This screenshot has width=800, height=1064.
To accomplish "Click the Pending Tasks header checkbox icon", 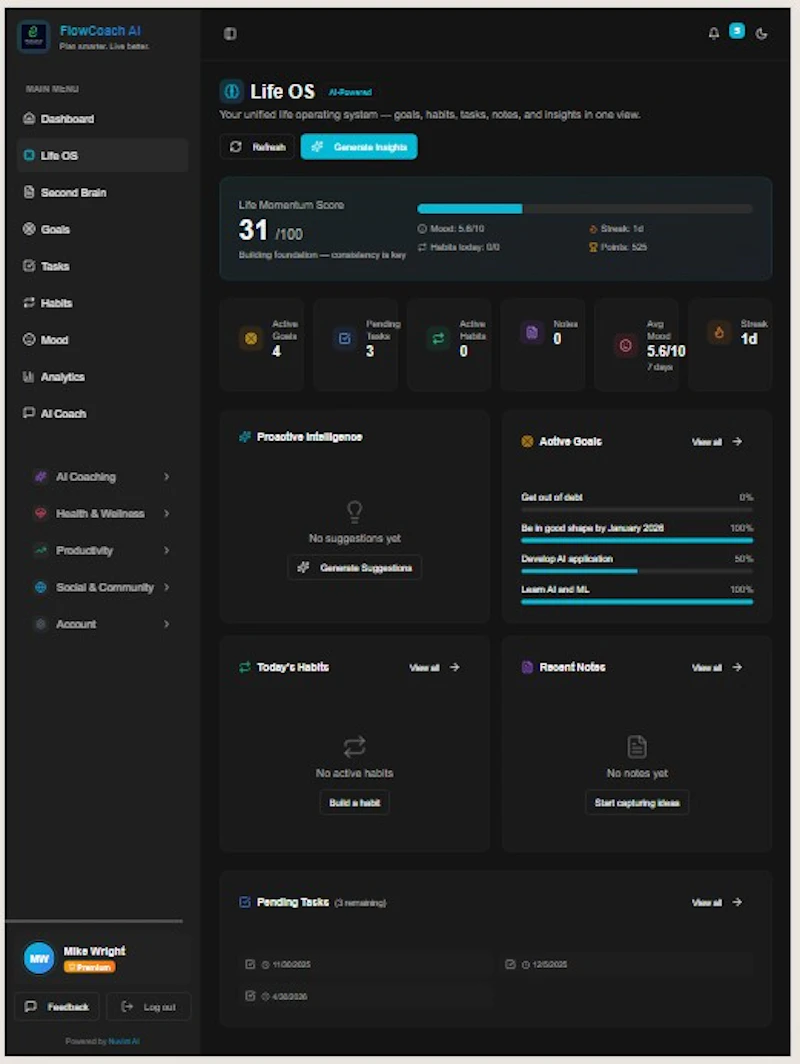I will point(244,902).
